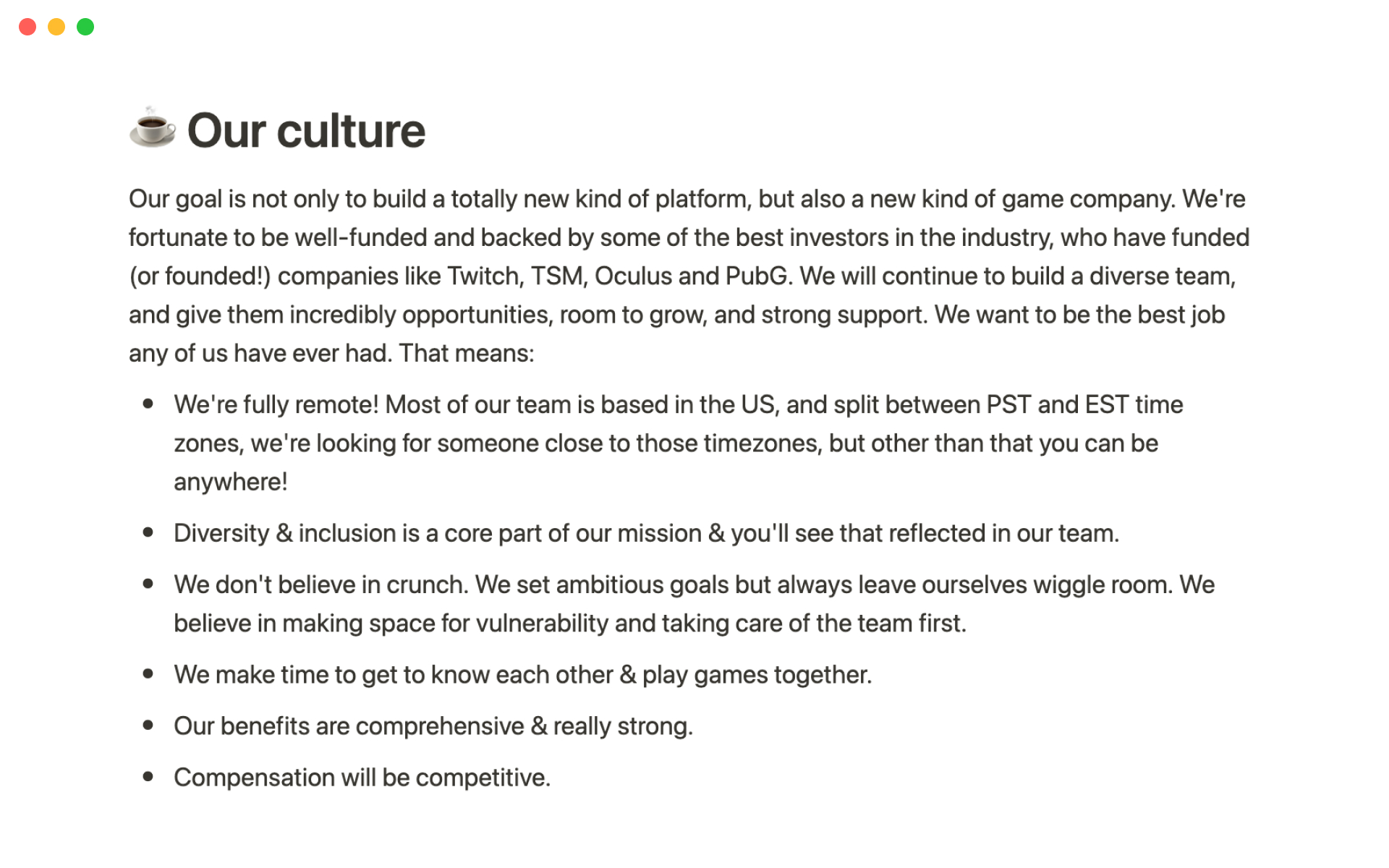Image resolution: width=1389 pixels, height=868 pixels.
Task: Click the bullet dot beside "We're fully remote!"
Action: pyautogui.click(x=148, y=404)
